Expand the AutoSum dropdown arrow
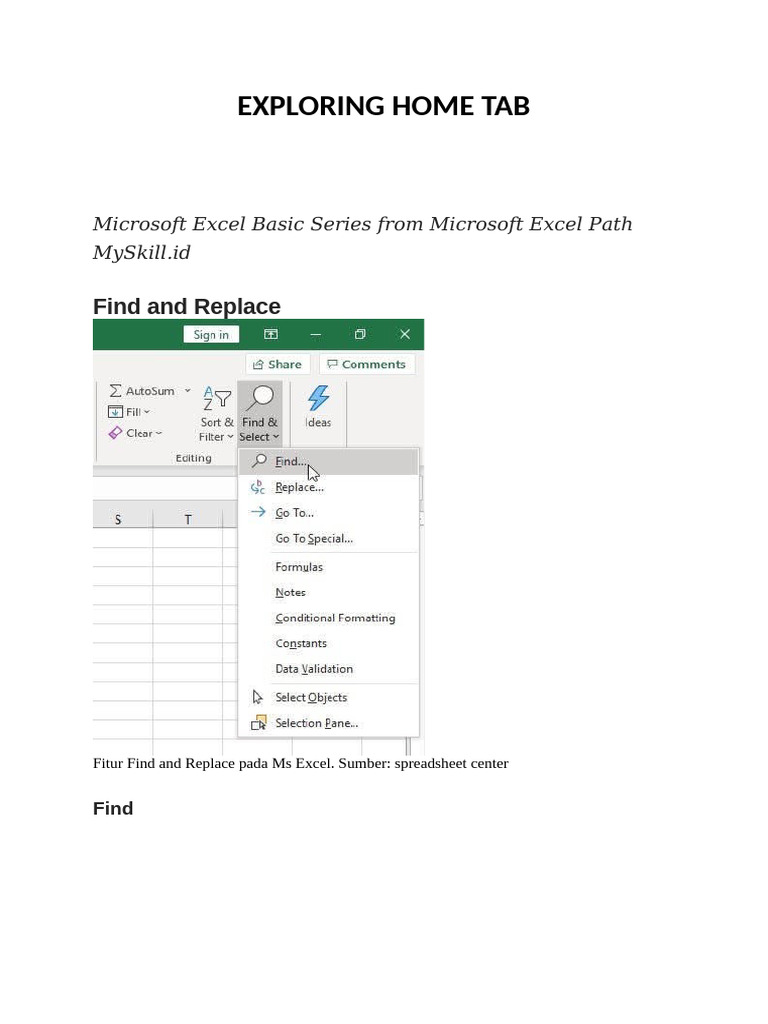The image size is (768, 1024). pyautogui.click(x=187, y=391)
